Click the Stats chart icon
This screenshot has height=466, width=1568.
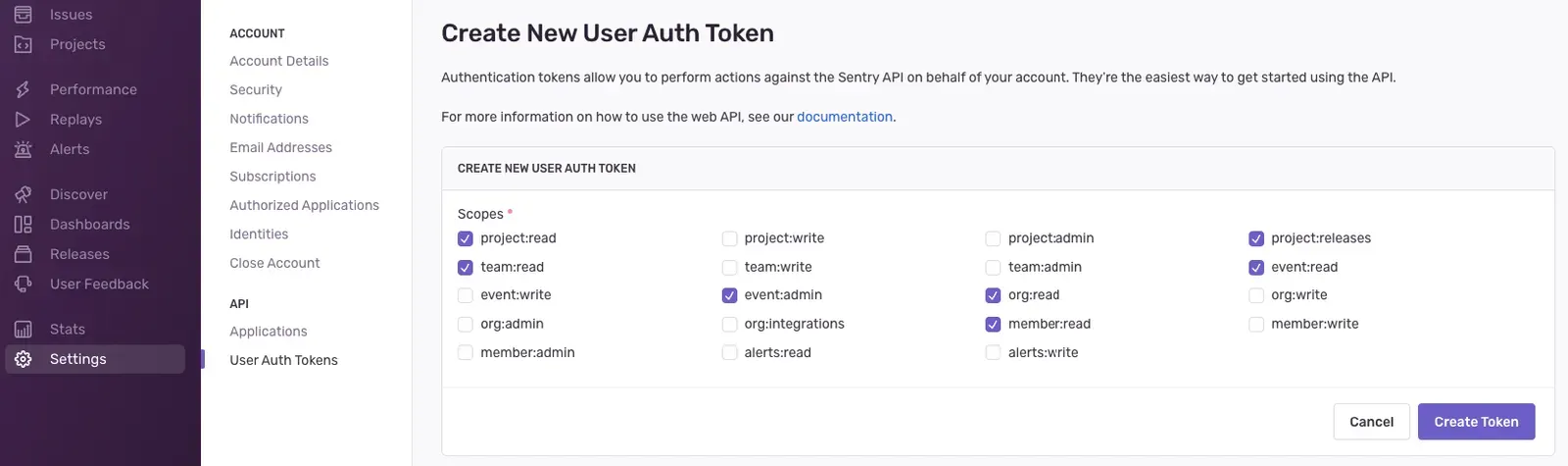pyautogui.click(x=24, y=330)
